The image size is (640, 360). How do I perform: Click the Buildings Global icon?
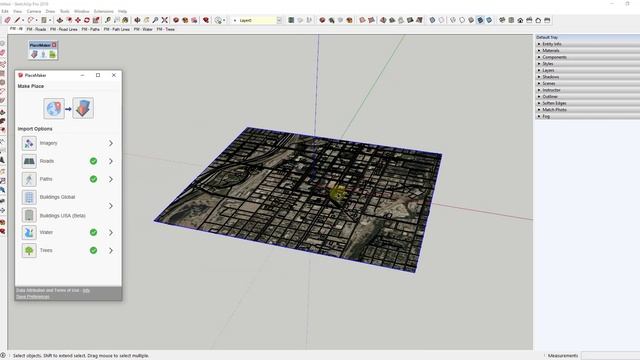pos(29,197)
